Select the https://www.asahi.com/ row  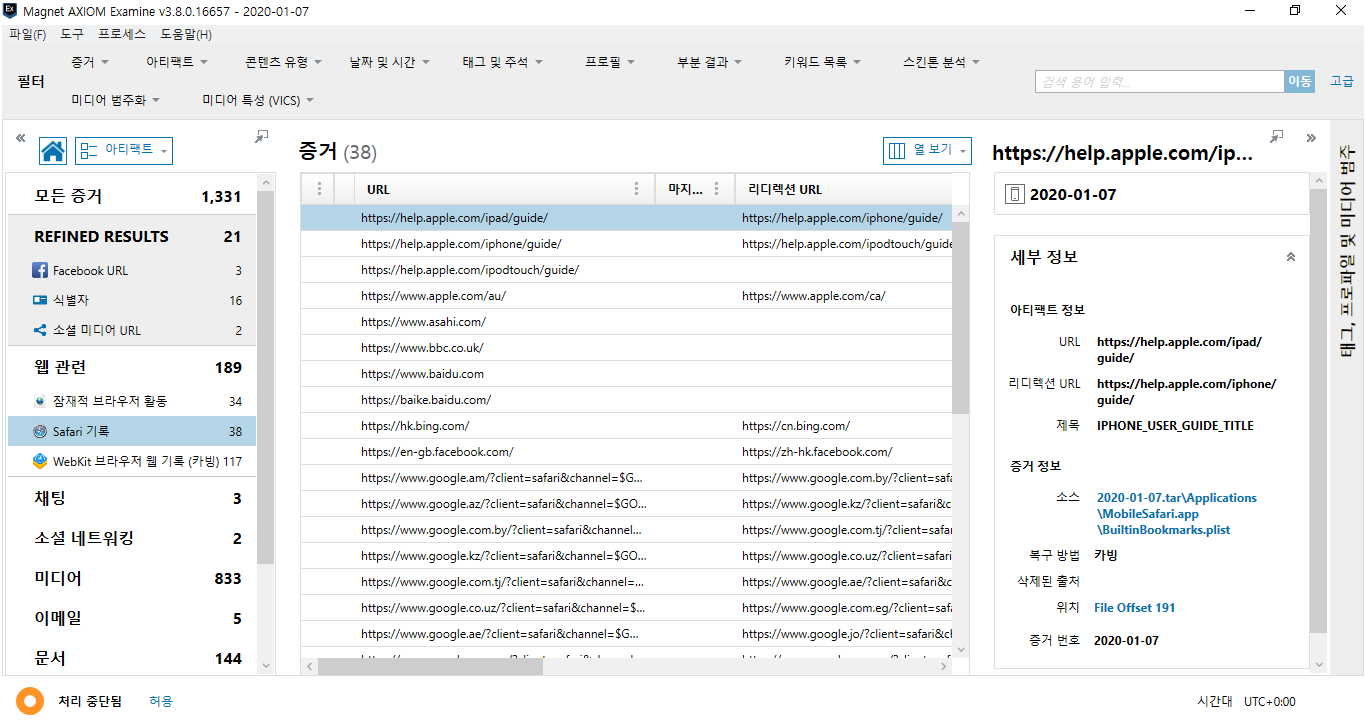(627, 322)
